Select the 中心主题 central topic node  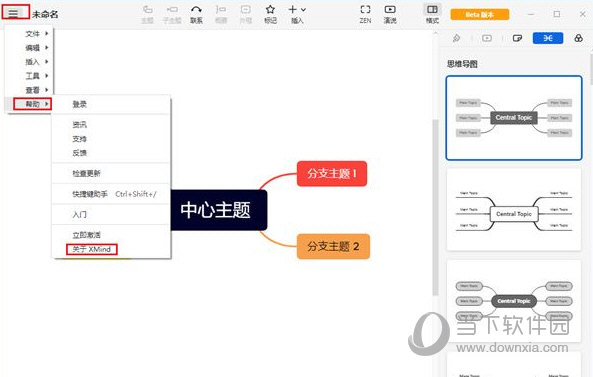(219, 210)
